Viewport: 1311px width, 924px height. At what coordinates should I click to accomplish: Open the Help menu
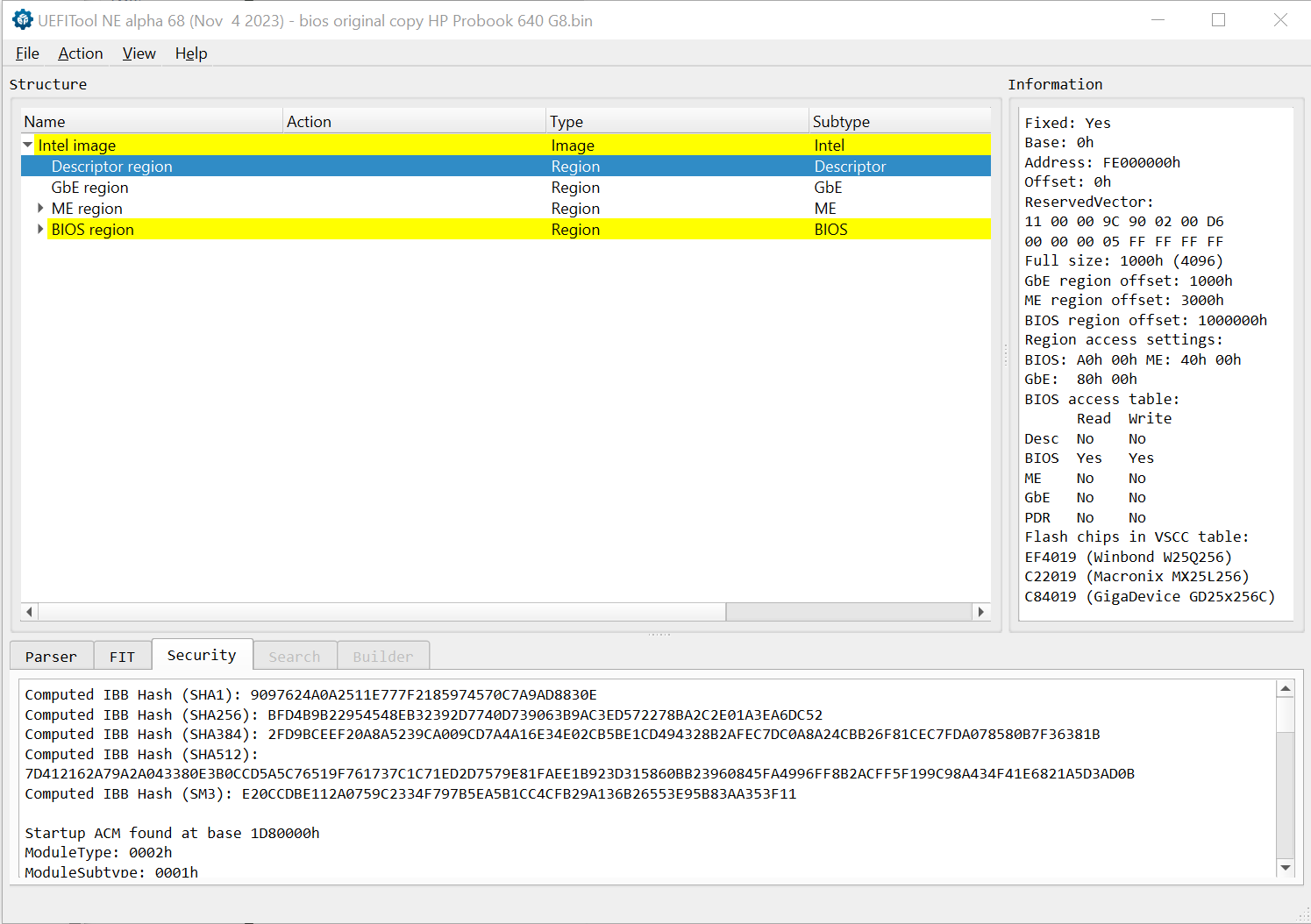click(x=191, y=53)
